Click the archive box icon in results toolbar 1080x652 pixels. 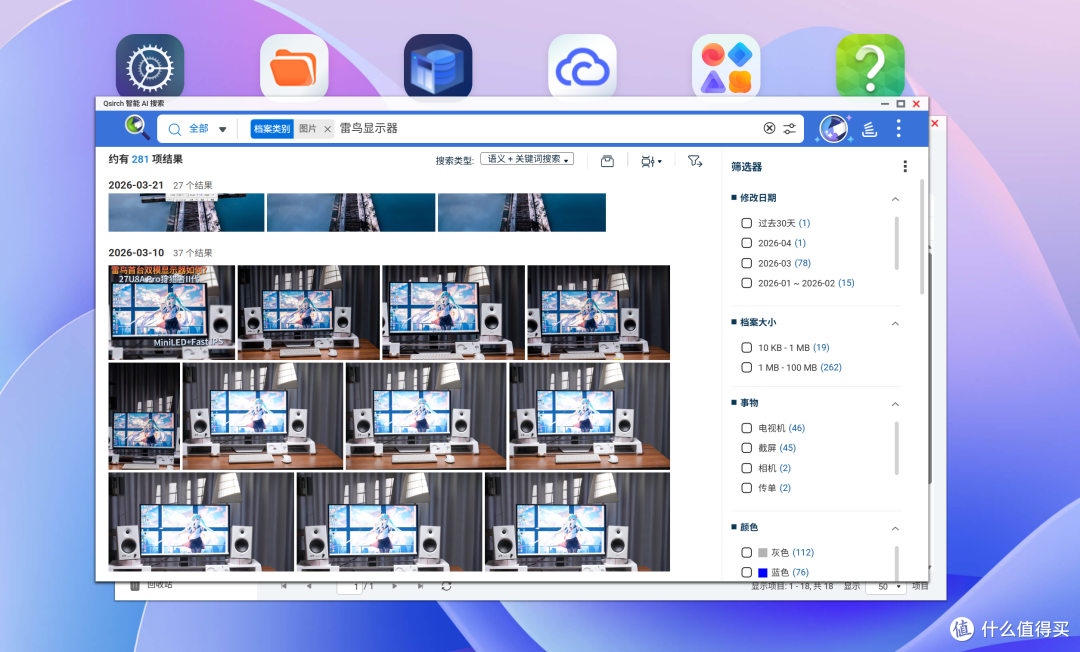tap(607, 161)
